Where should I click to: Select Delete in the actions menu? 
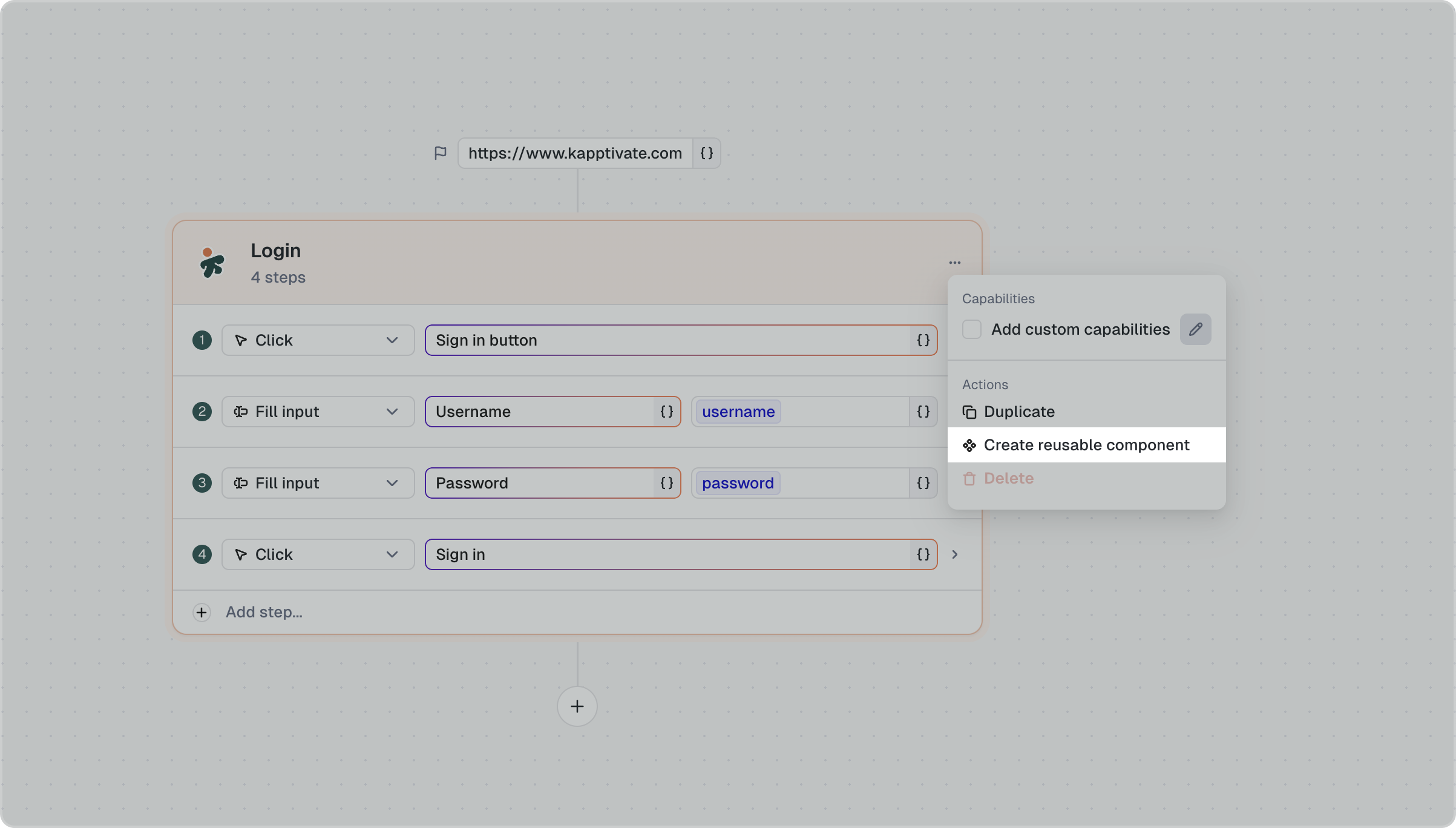coord(1008,478)
